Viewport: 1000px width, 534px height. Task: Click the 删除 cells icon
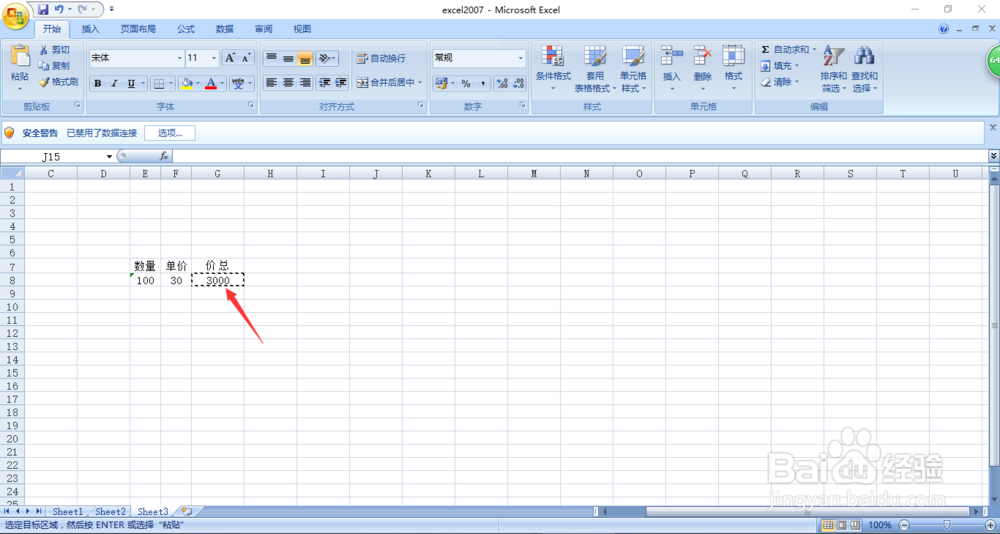tap(703, 56)
